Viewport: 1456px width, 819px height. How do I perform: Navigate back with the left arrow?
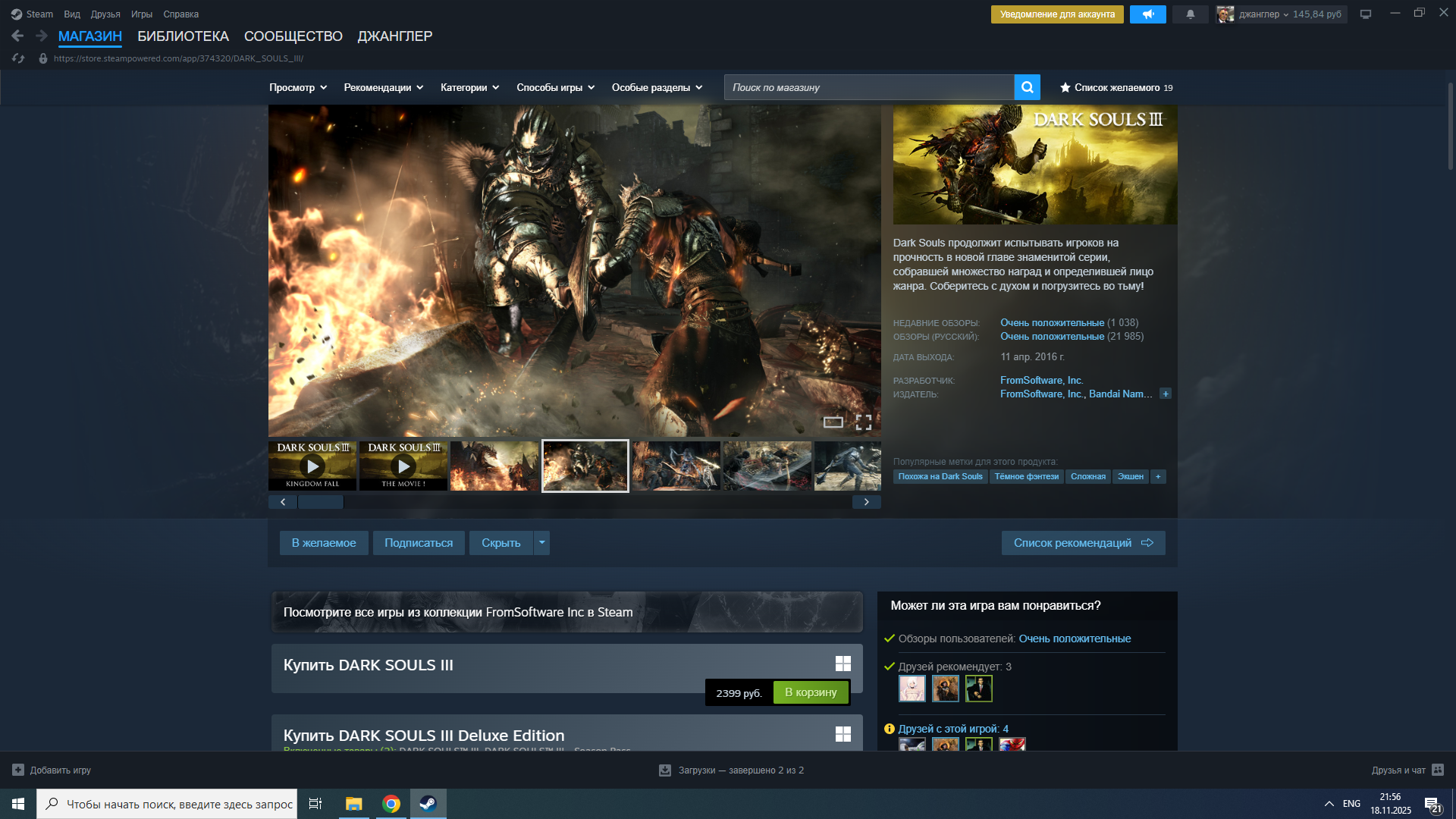[x=17, y=36]
